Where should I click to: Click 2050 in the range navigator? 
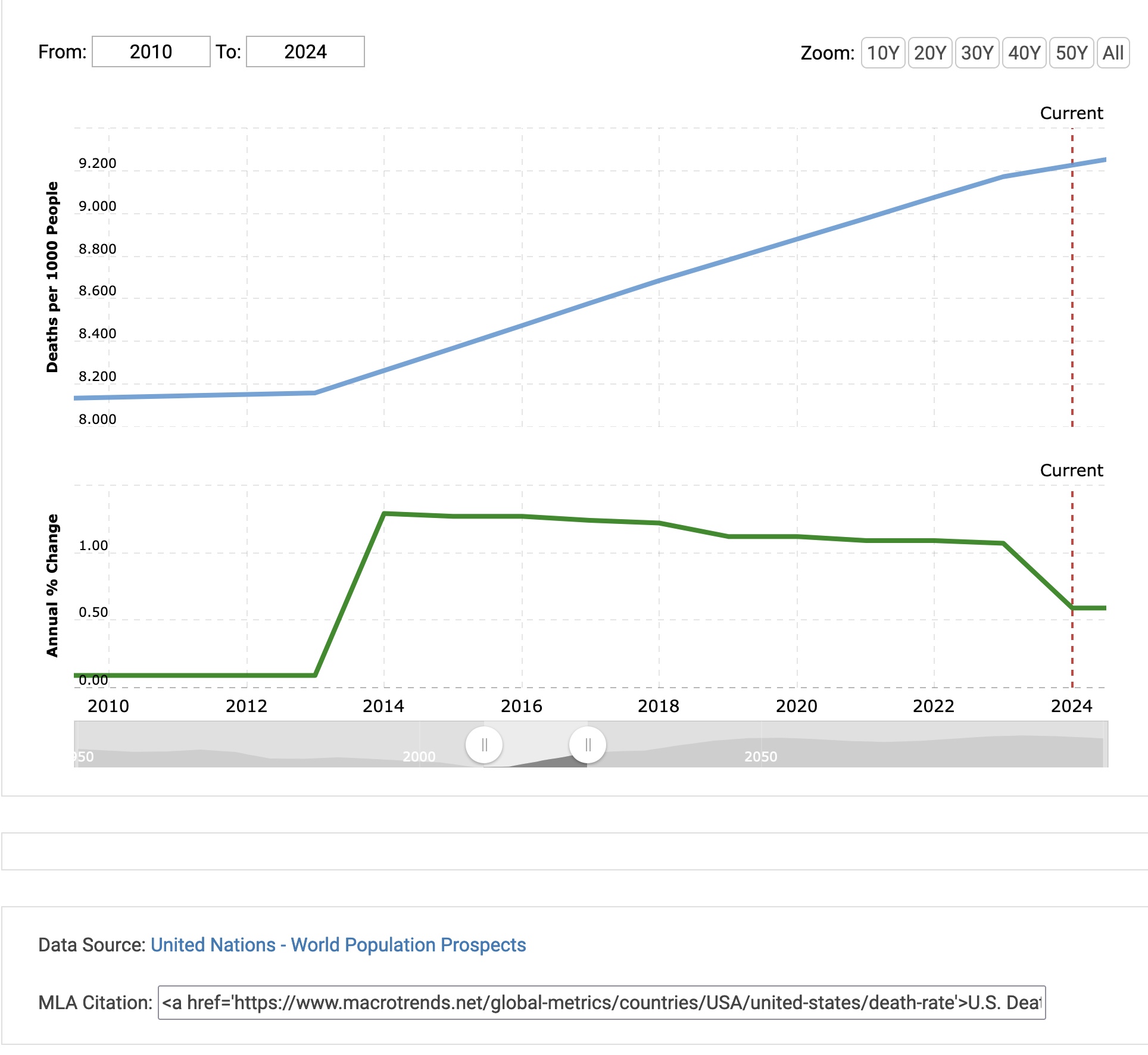tap(760, 756)
